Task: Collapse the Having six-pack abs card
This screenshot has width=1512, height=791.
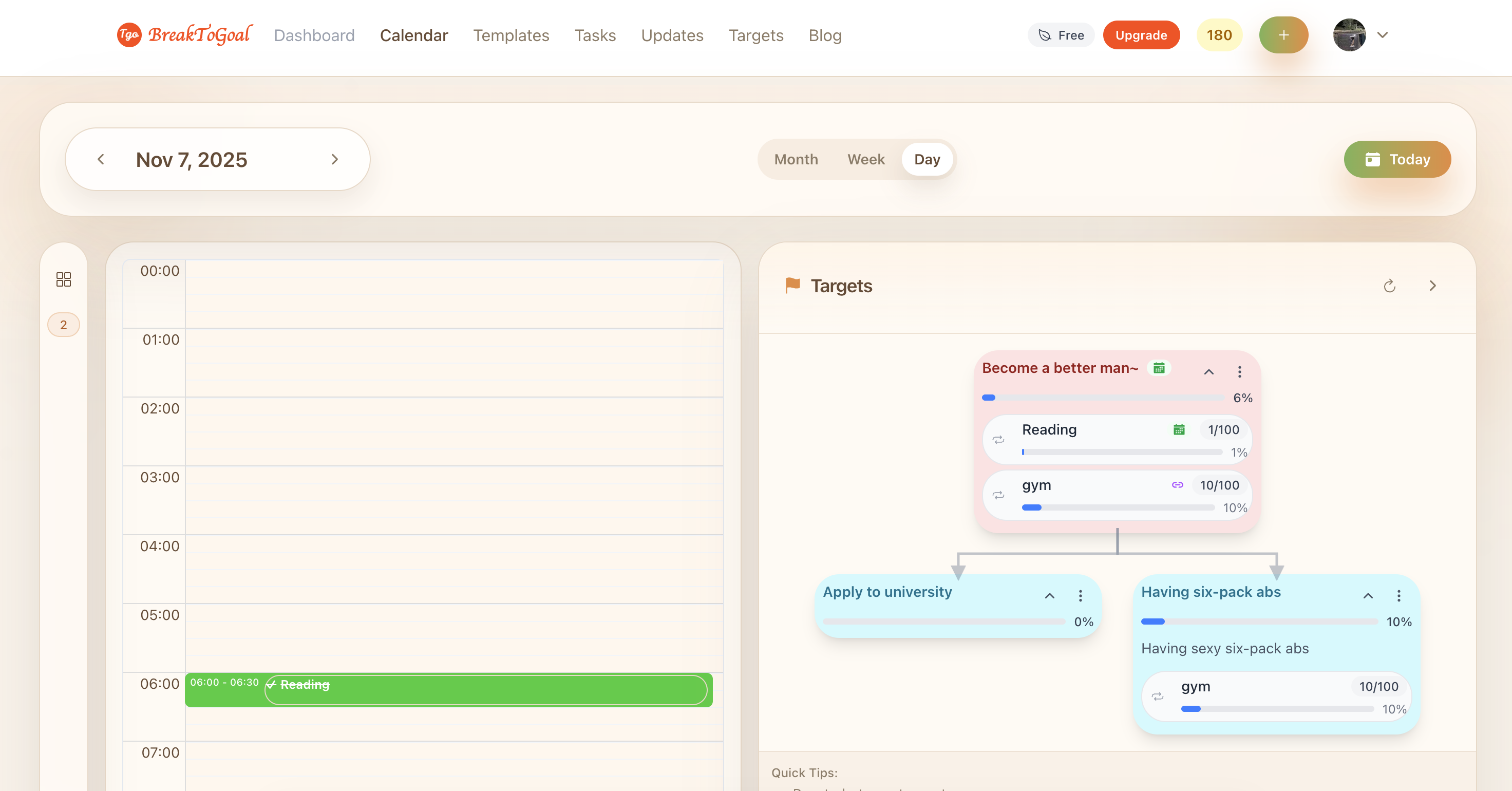Action: click(1368, 596)
